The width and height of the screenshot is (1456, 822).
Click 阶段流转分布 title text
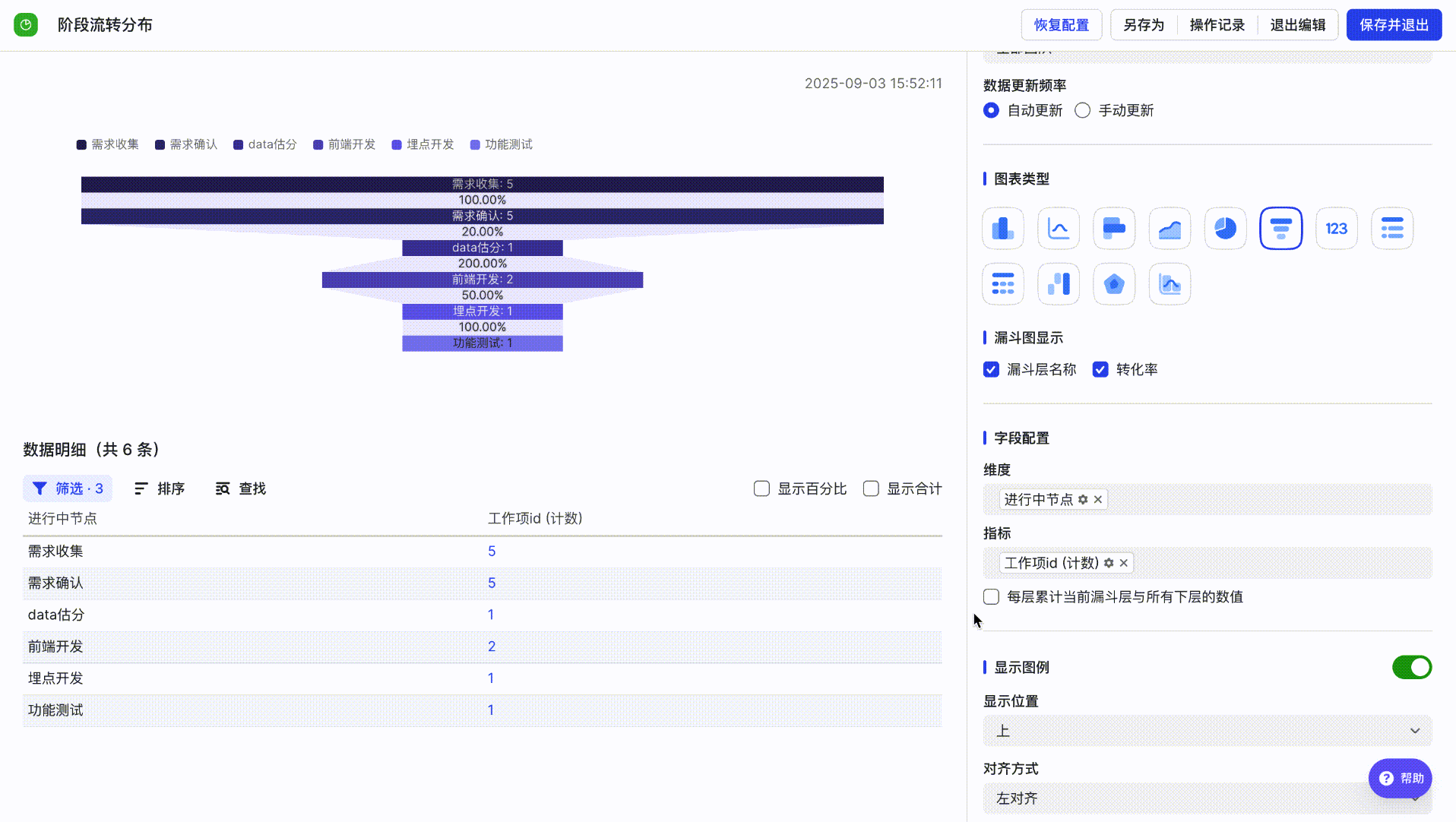pyautogui.click(x=105, y=25)
